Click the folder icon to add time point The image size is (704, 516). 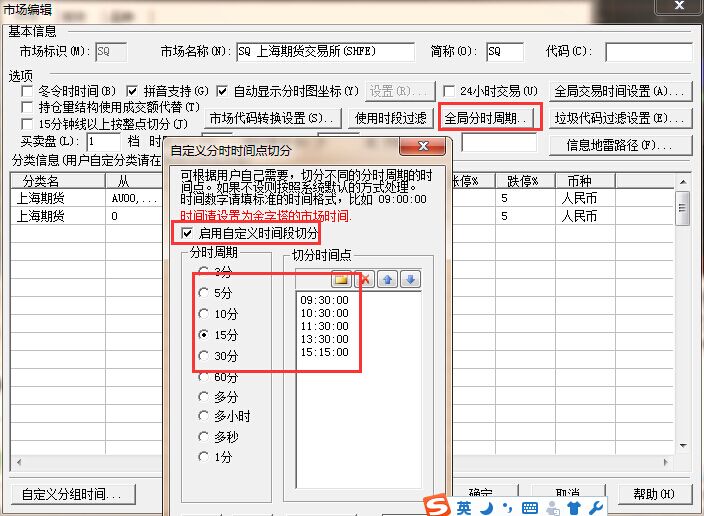[x=343, y=279]
